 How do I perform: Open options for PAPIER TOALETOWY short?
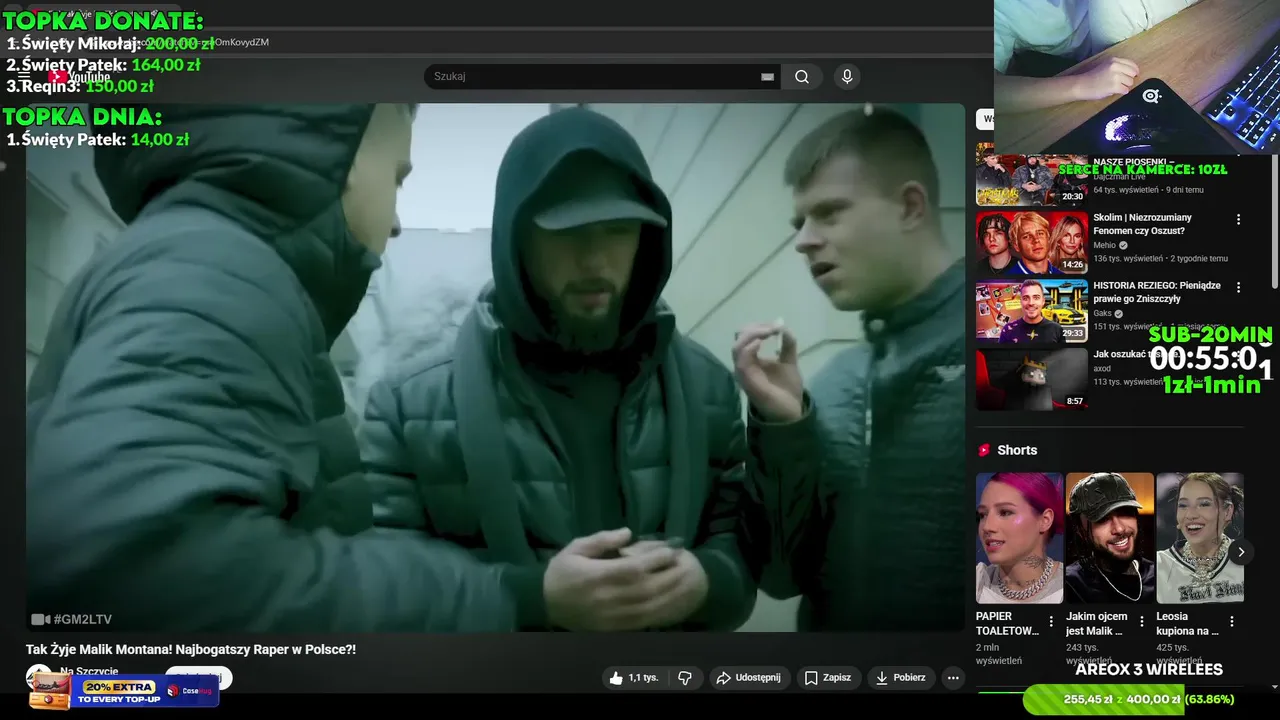pos(1051,622)
